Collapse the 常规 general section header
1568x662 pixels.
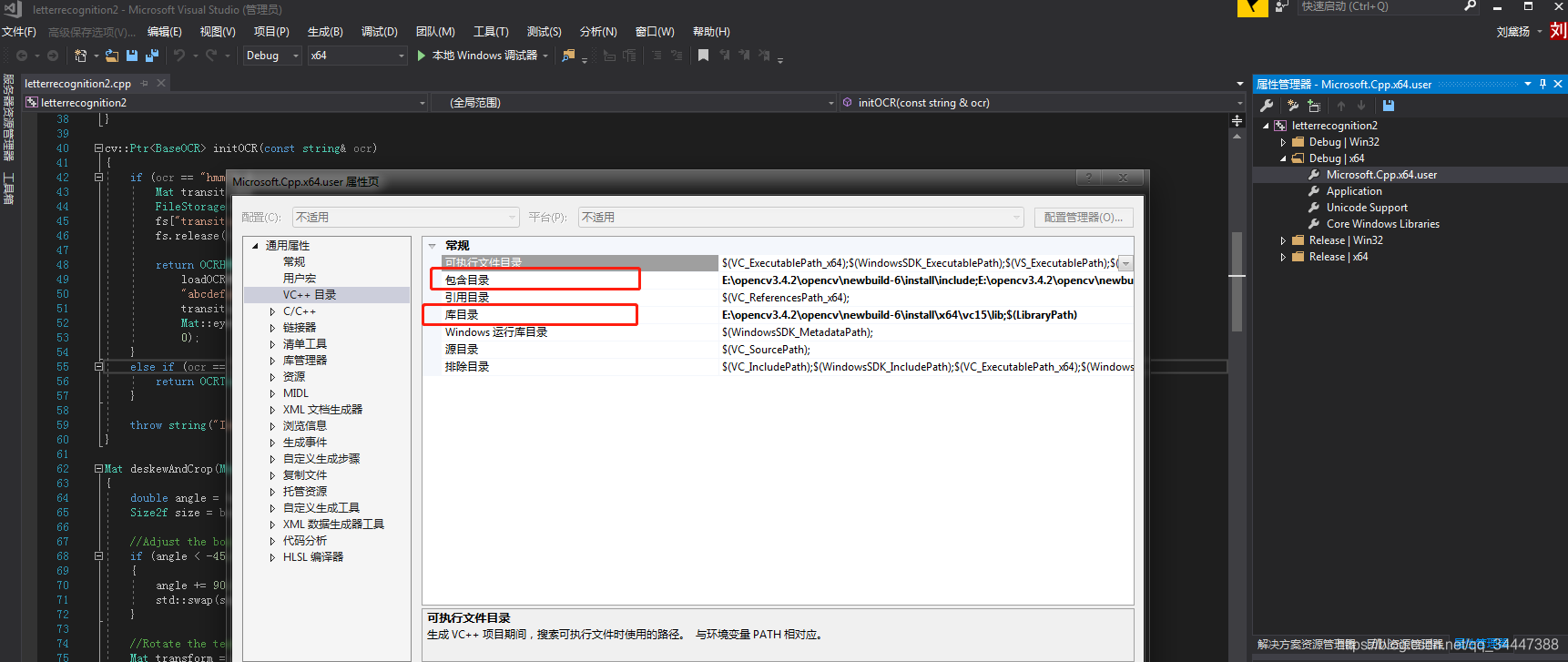click(433, 246)
